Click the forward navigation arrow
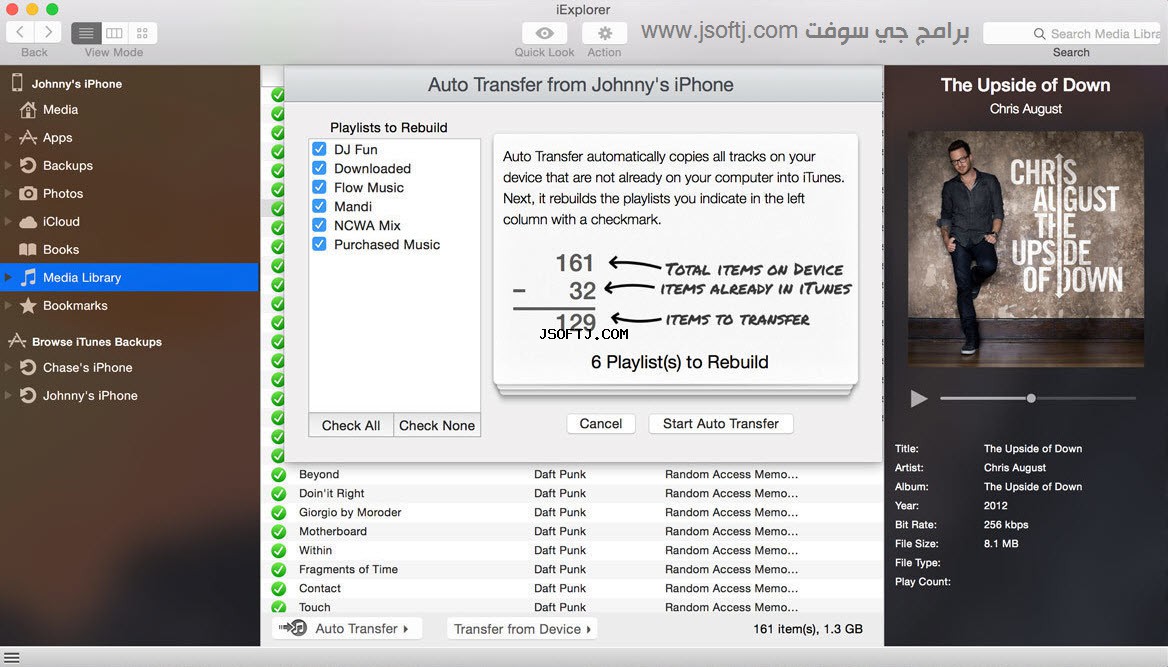 tap(48, 32)
